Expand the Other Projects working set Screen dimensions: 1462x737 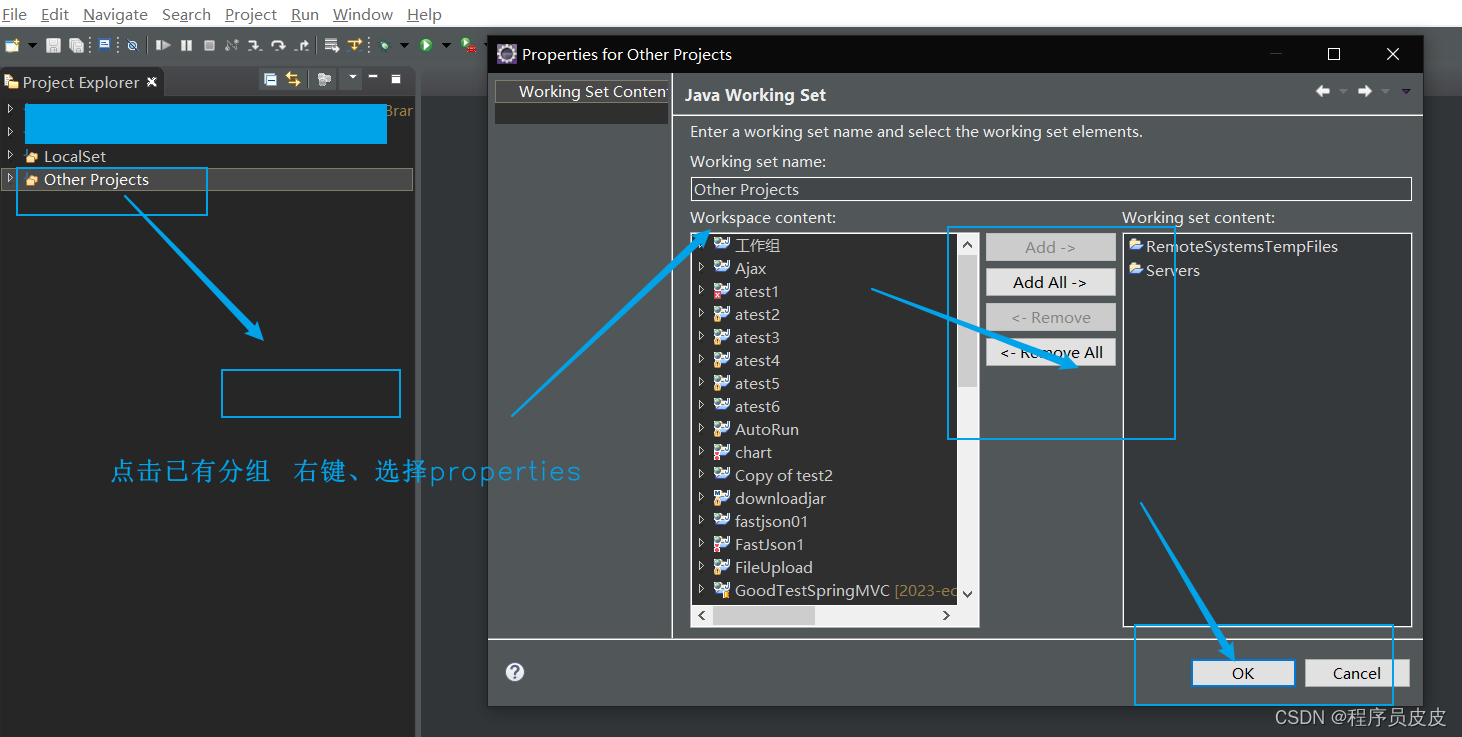tap(10, 178)
